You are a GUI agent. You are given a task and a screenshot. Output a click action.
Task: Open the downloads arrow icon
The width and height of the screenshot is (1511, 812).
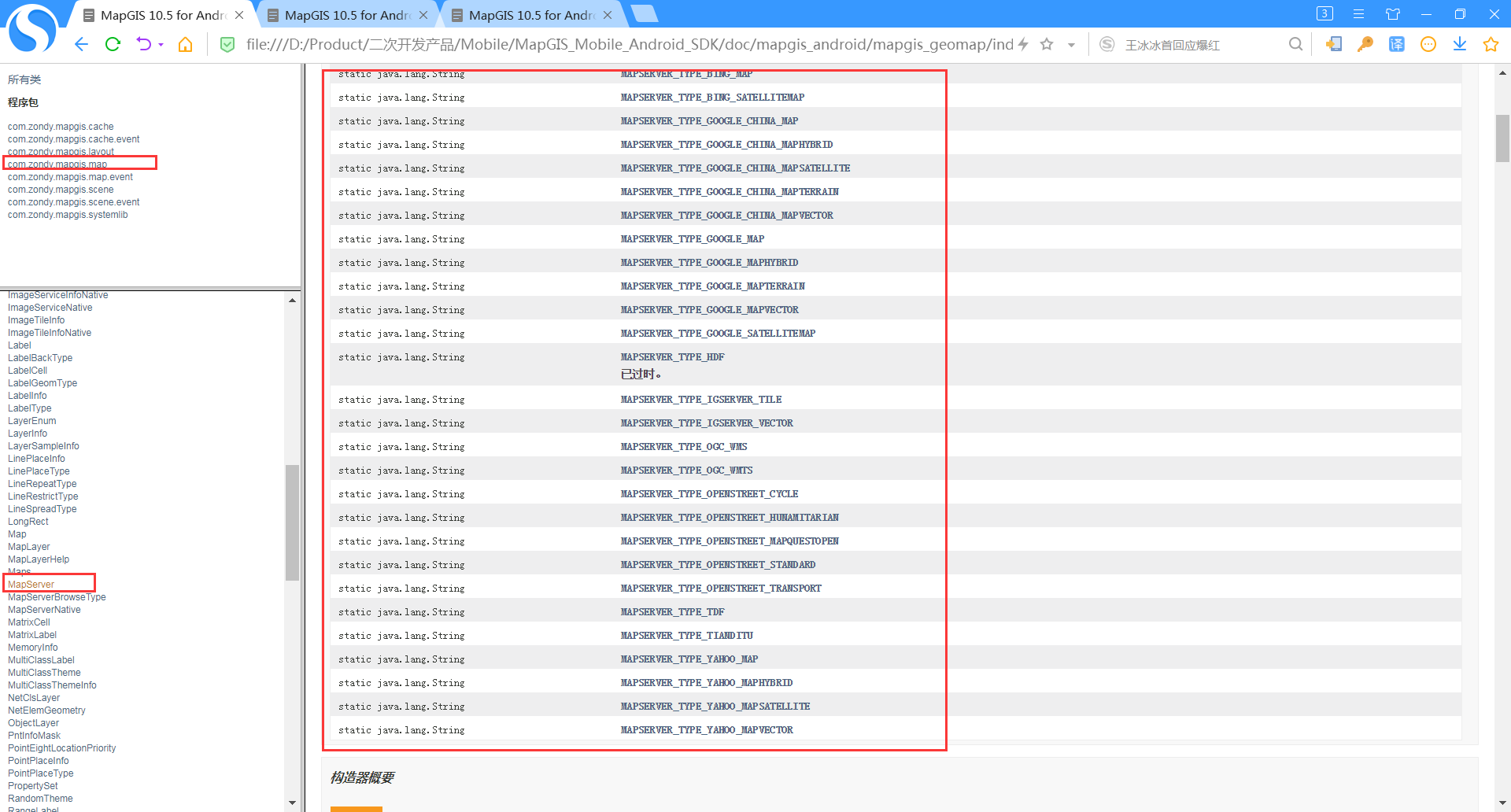1460,45
